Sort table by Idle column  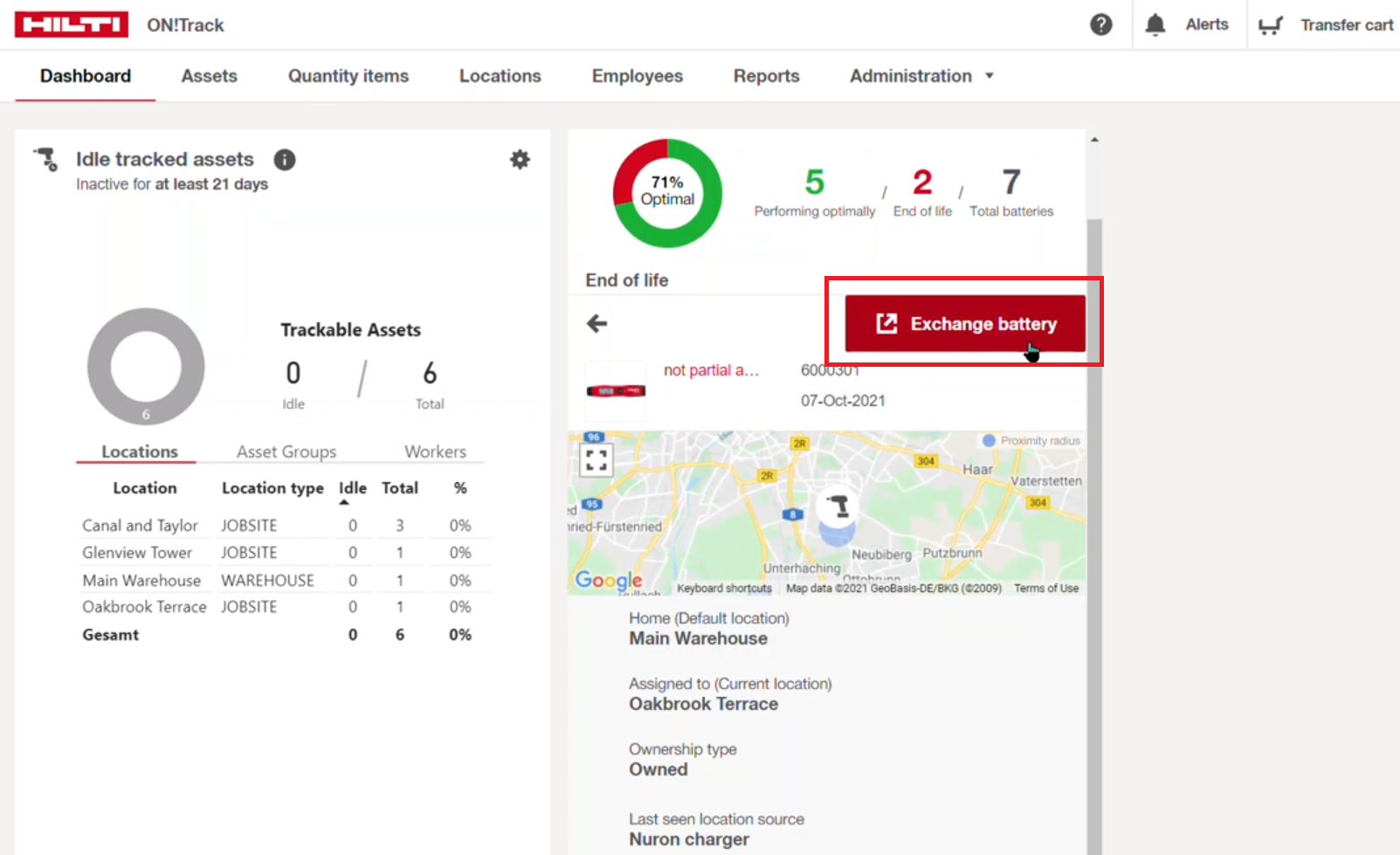353,488
